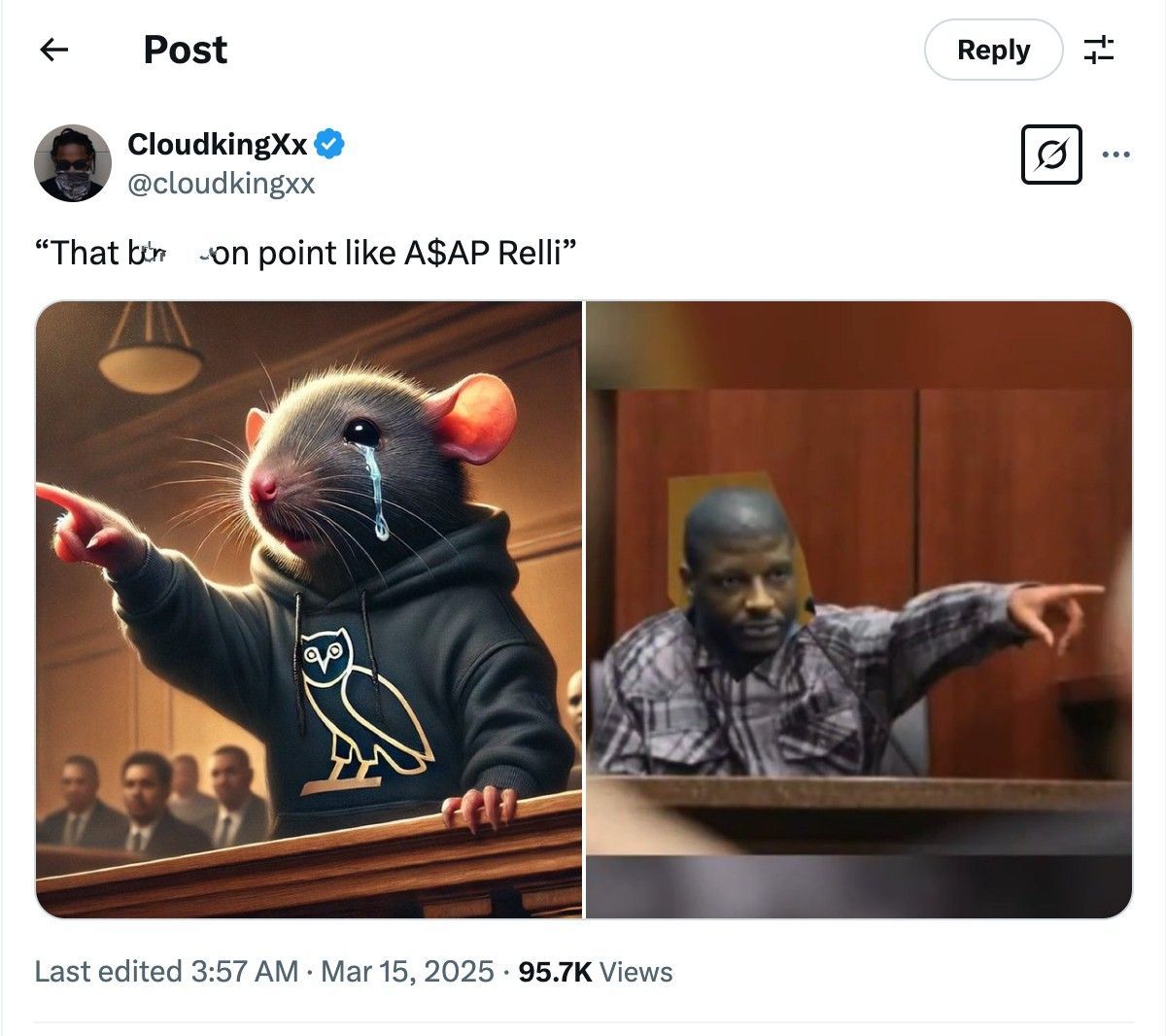The width and height of the screenshot is (1166, 1036).
Task: Open CloudkingXx's profile avatar
Action: coord(73,162)
